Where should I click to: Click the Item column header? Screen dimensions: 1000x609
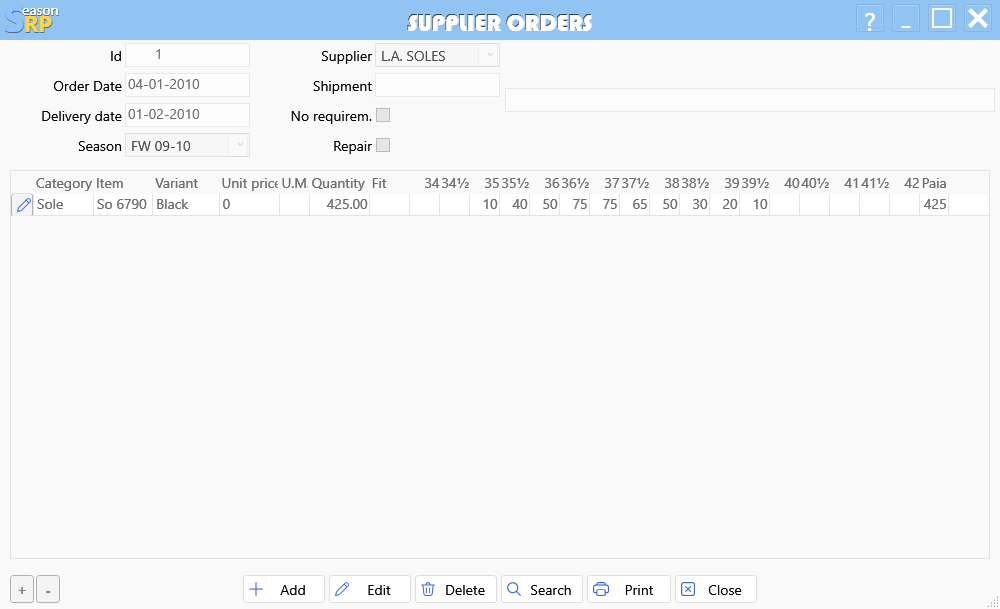(x=110, y=184)
